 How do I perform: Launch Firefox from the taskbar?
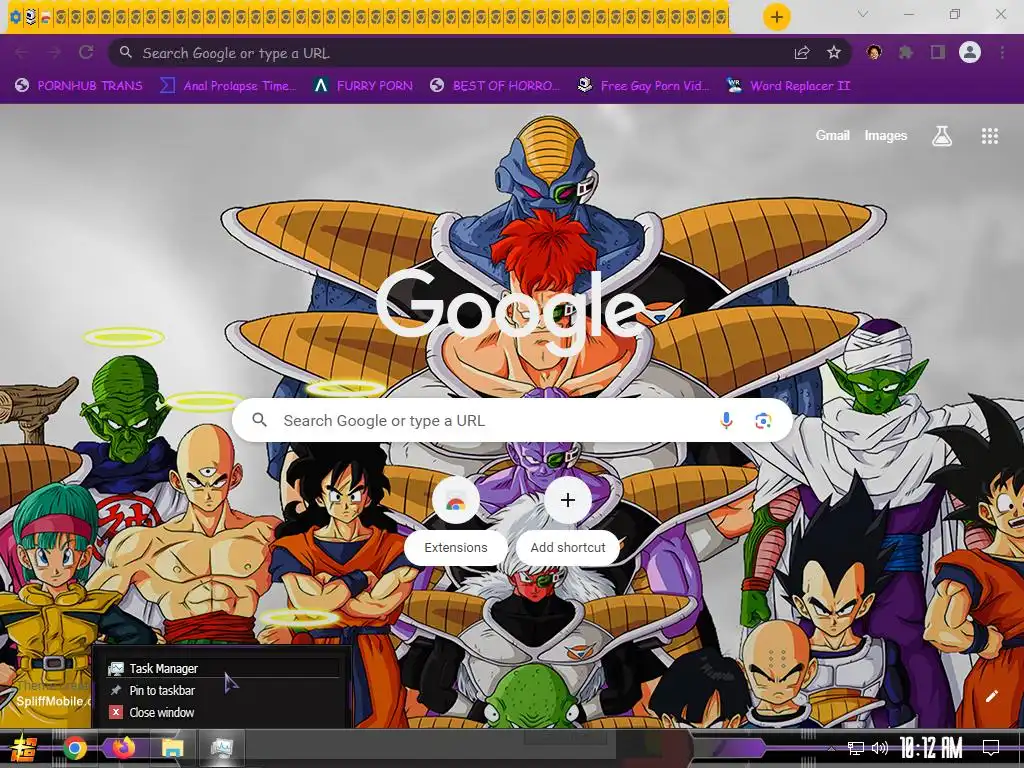coord(123,748)
